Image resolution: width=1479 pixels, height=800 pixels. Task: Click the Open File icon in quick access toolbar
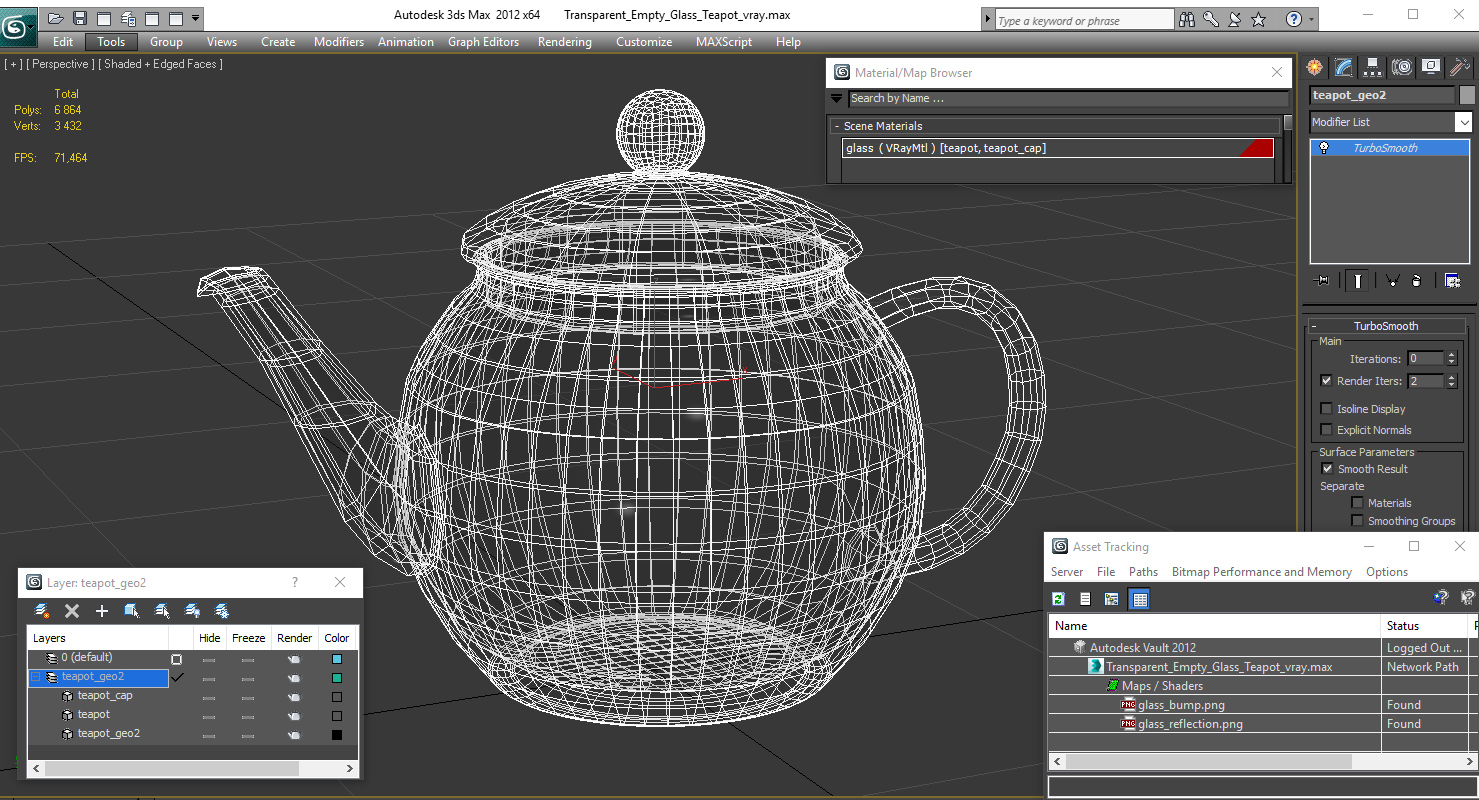tap(56, 18)
